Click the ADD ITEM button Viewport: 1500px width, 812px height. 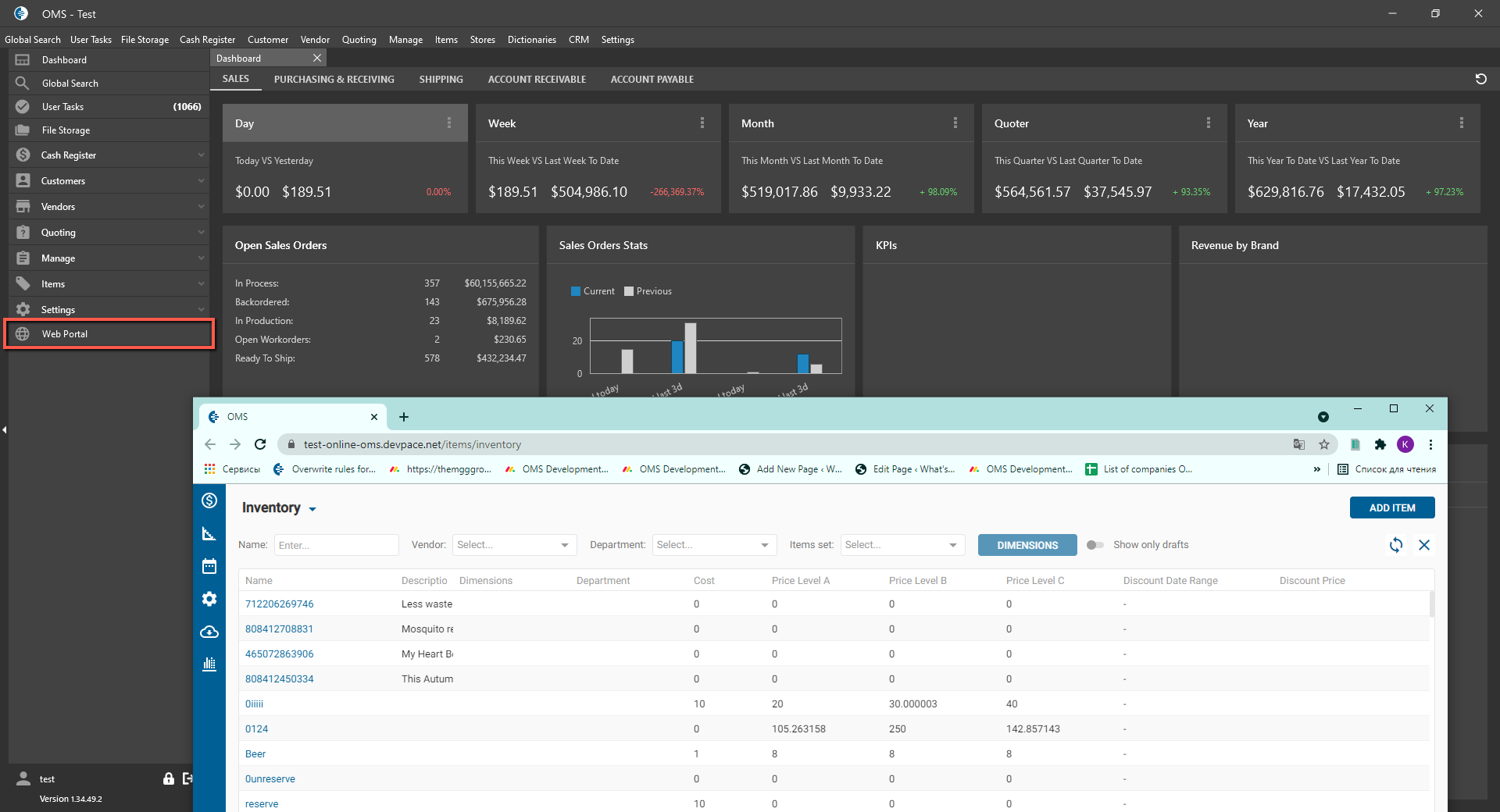coord(1391,507)
